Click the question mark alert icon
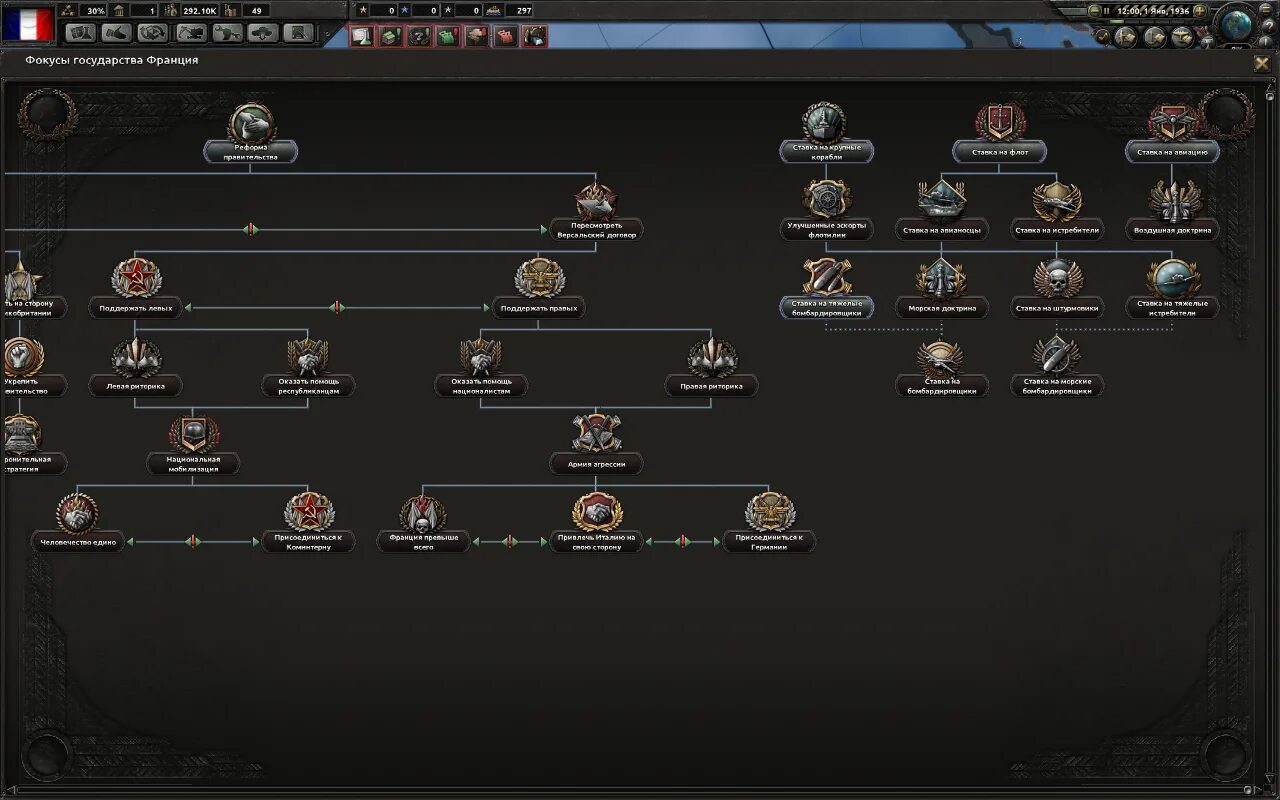Image resolution: width=1280 pixels, height=800 pixels. point(420,36)
